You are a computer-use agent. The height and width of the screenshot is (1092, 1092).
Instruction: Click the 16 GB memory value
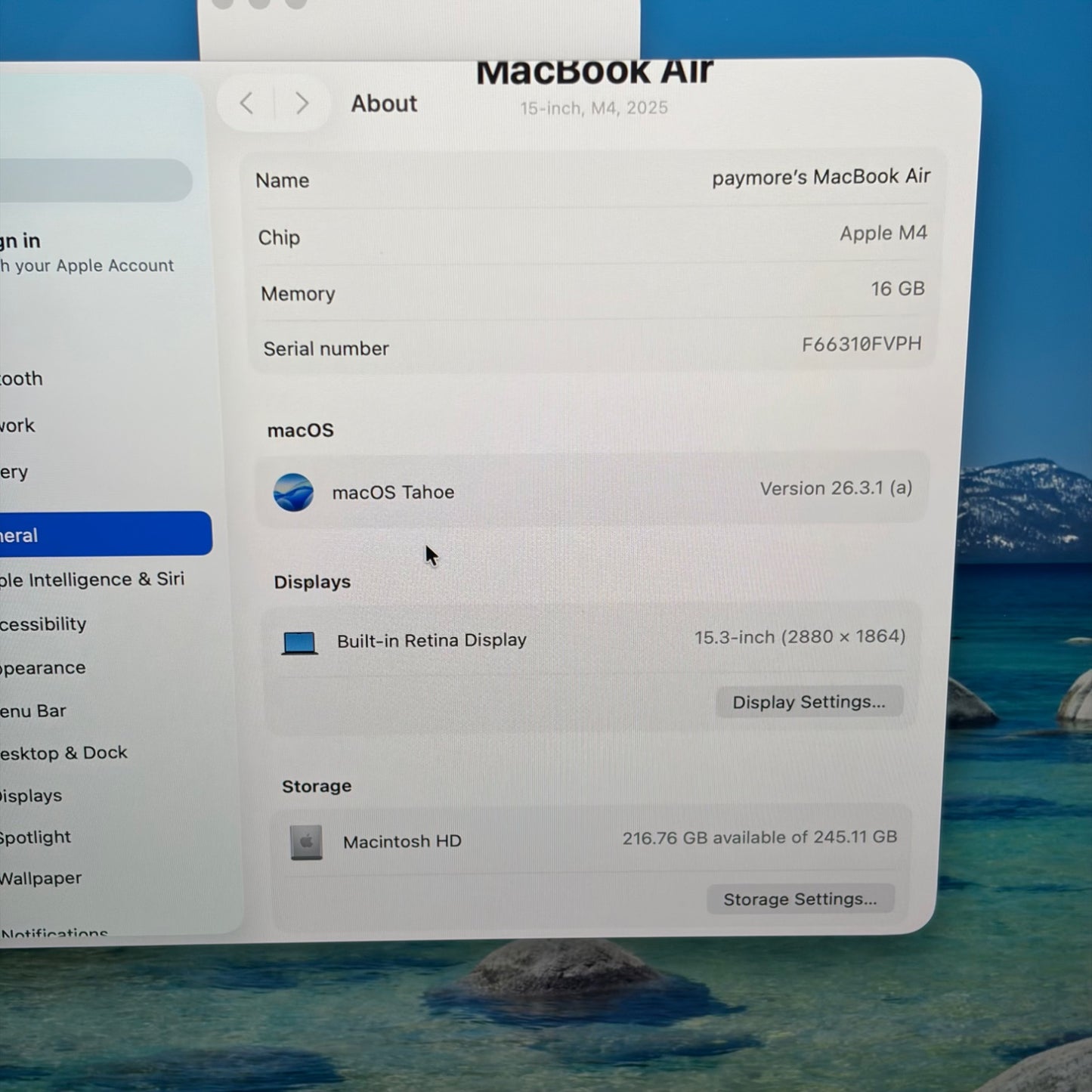coord(898,289)
